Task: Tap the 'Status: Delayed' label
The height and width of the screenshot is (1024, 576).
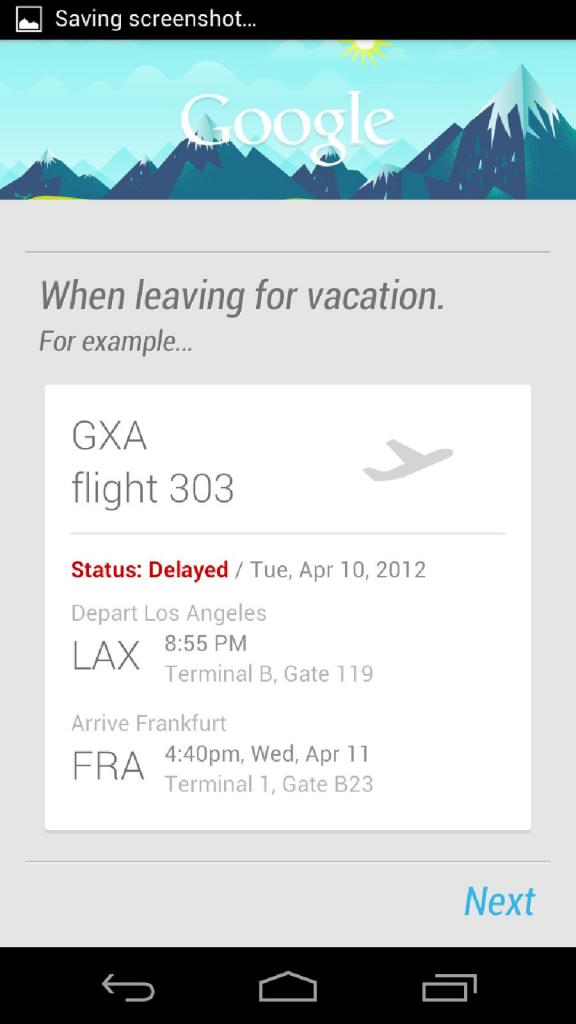Action: click(x=150, y=569)
